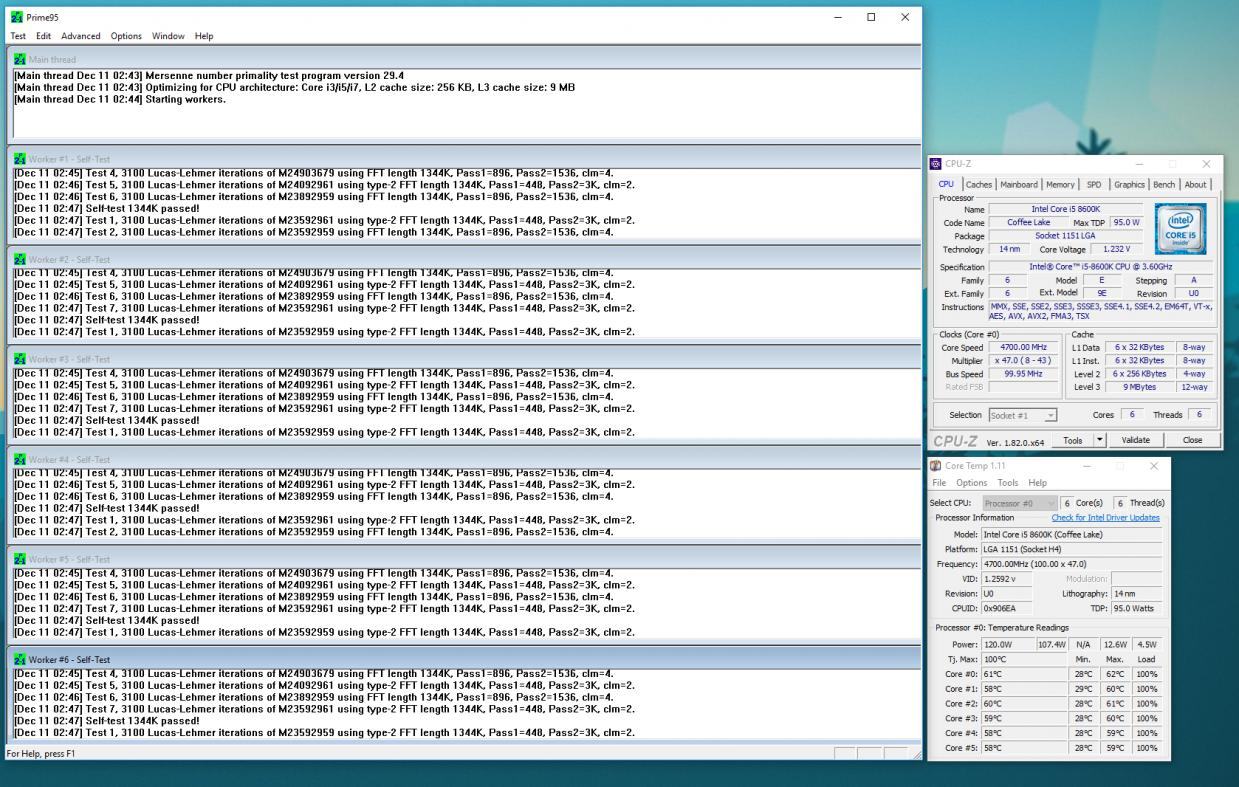Click the Worker #1 window icon
The height and width of the screenshot is (787, 1239).
click(20, 159)
